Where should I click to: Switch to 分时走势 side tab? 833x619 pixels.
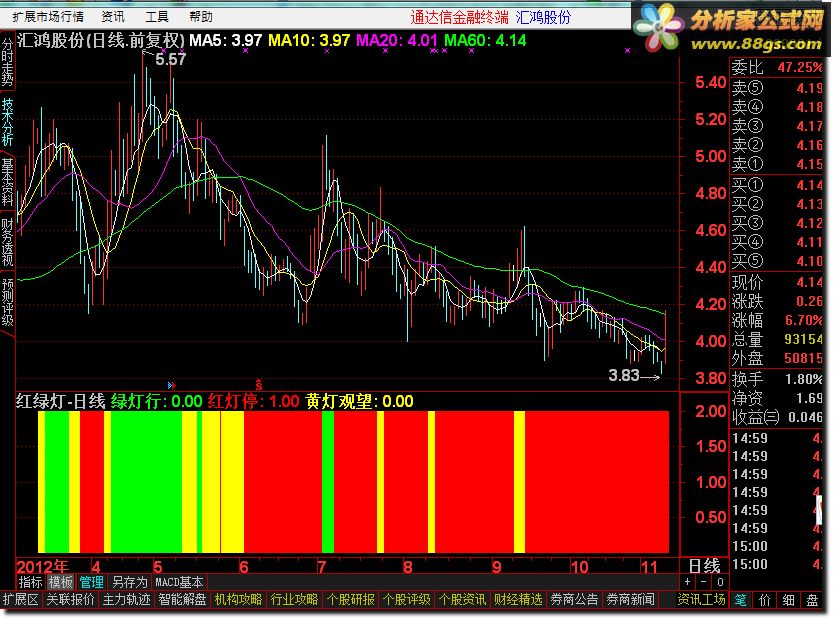point(7,62)
